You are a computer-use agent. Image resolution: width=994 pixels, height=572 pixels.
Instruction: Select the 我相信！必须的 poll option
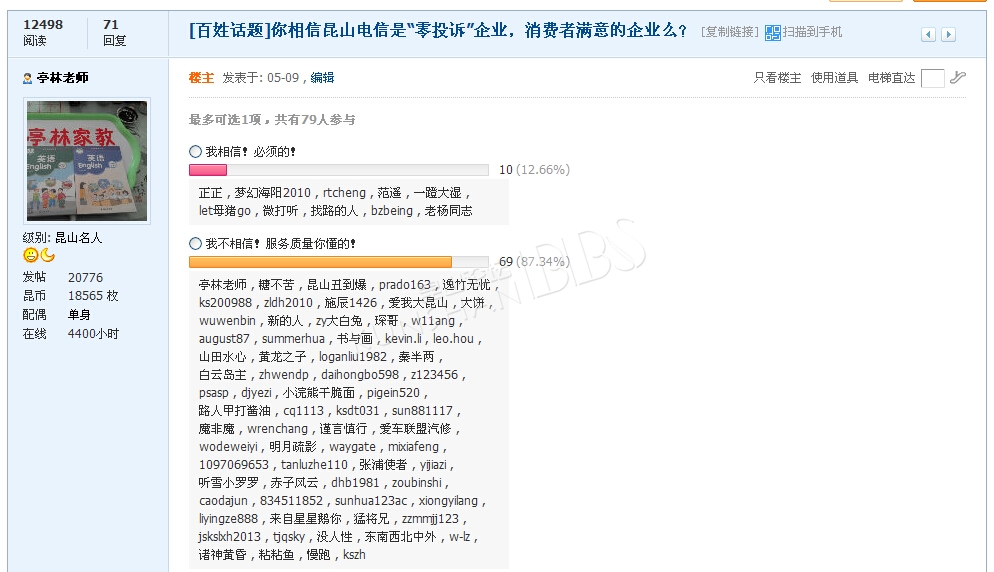click(x=195, y=152)
